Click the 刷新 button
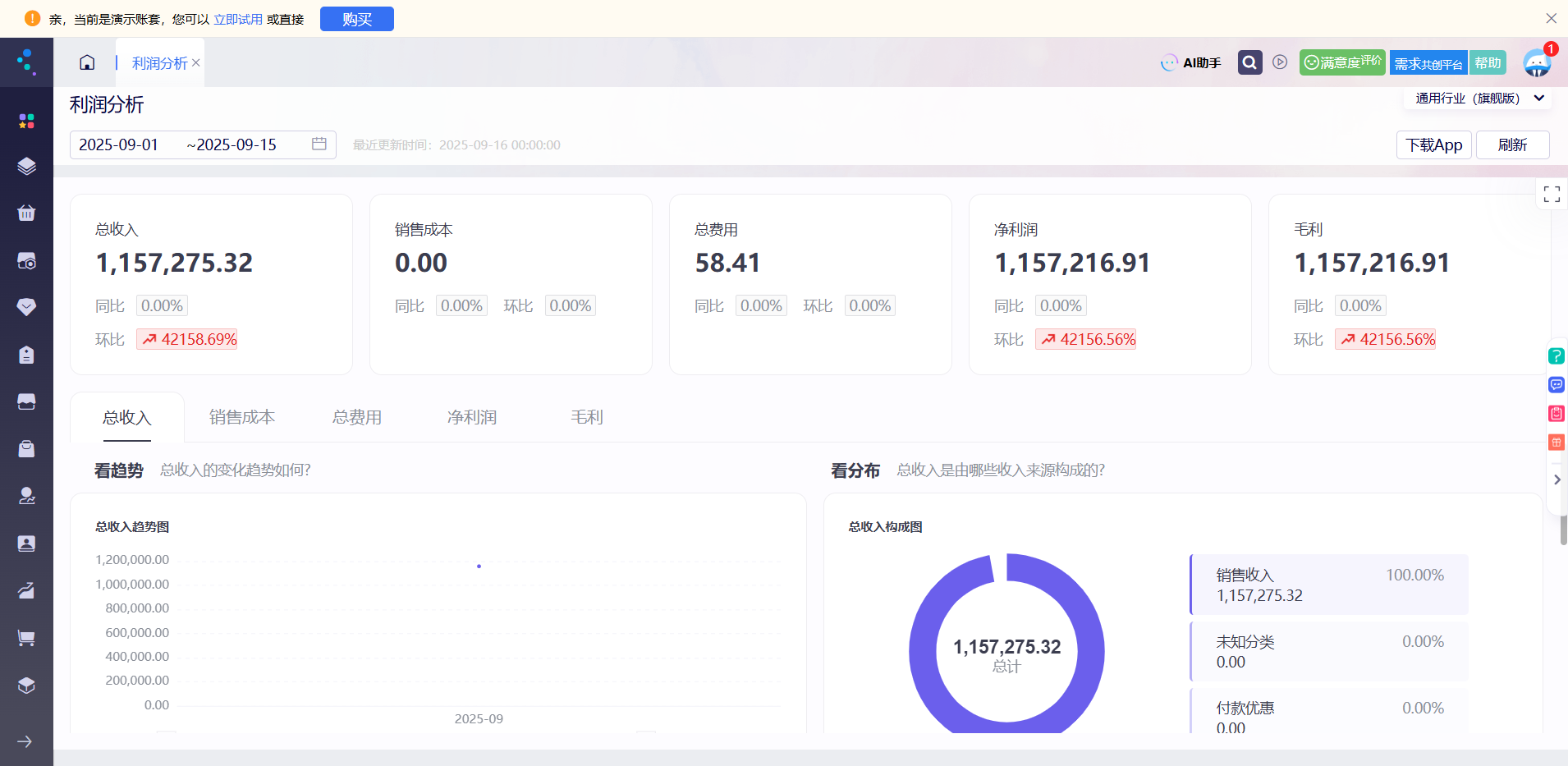The height and width of the screenshot is (766, 1568). pos(1512,145)
